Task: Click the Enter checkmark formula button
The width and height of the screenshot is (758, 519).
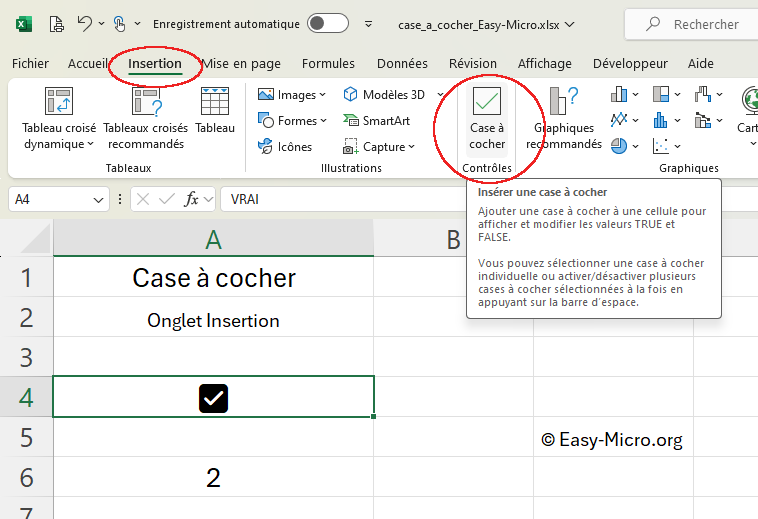Action: pyautogui.click(x=167, y=199)
